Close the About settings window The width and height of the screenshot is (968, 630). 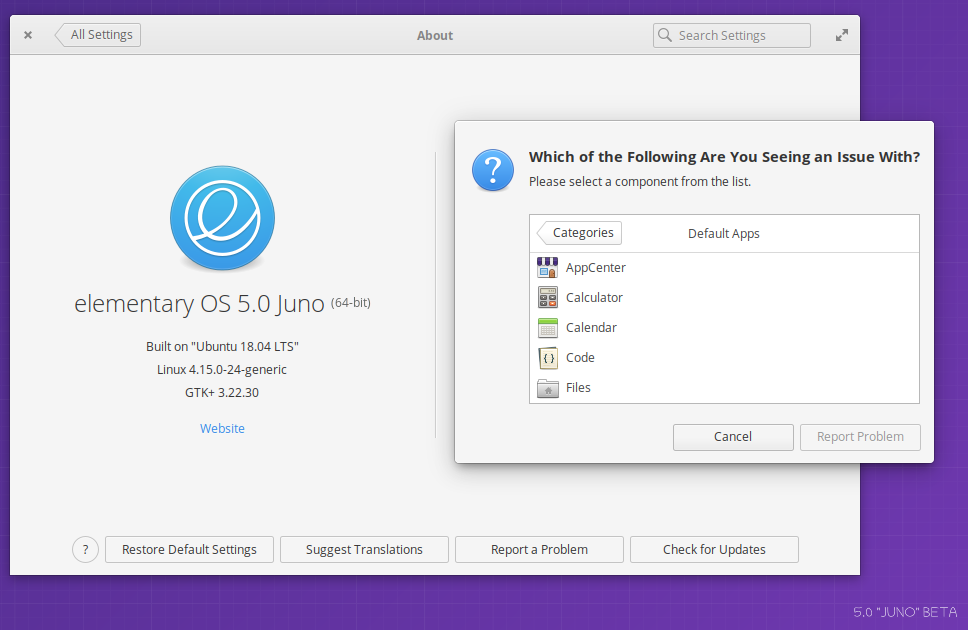28,35
